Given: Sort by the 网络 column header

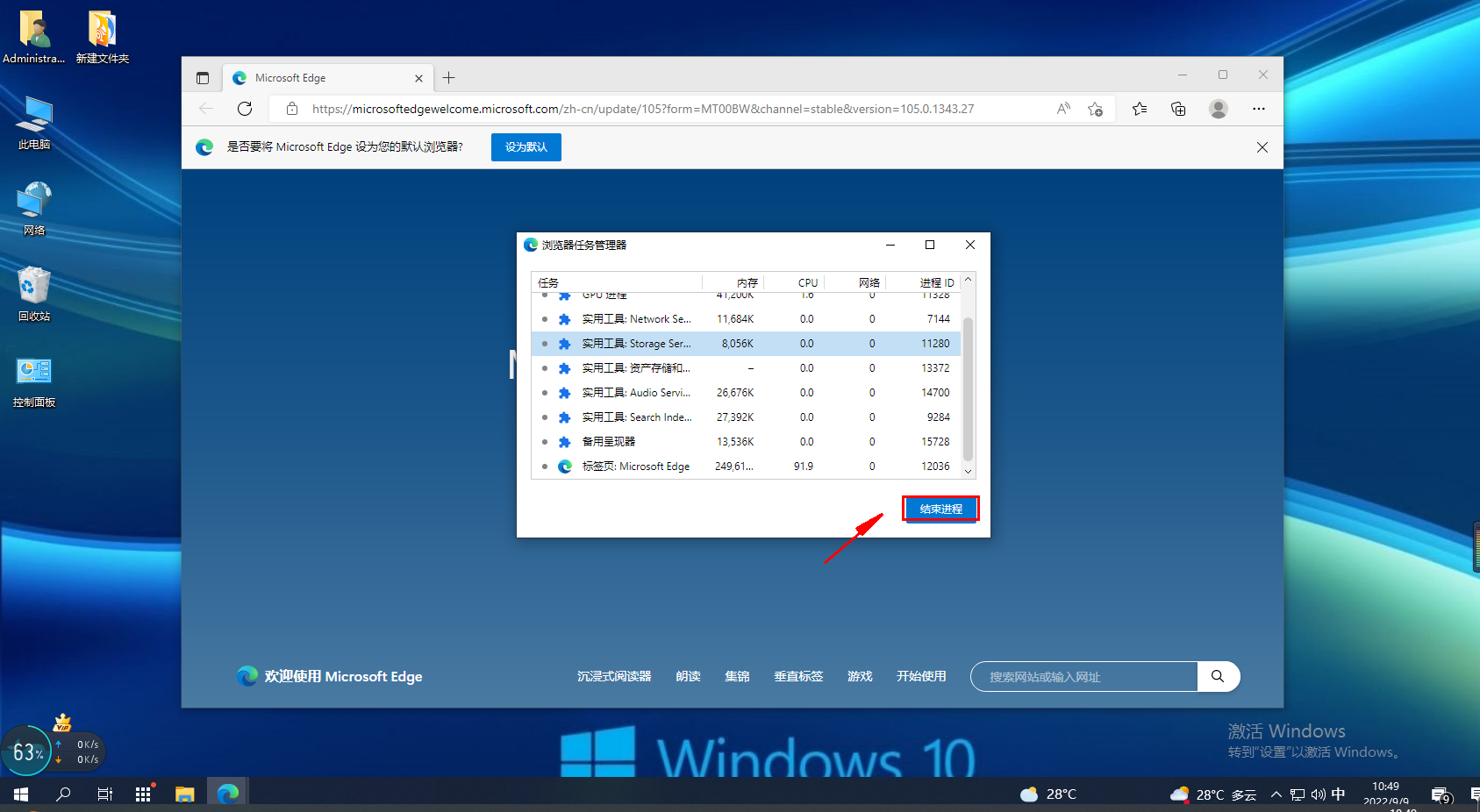Looking at the screenshot, I should [x=855, y=282].
